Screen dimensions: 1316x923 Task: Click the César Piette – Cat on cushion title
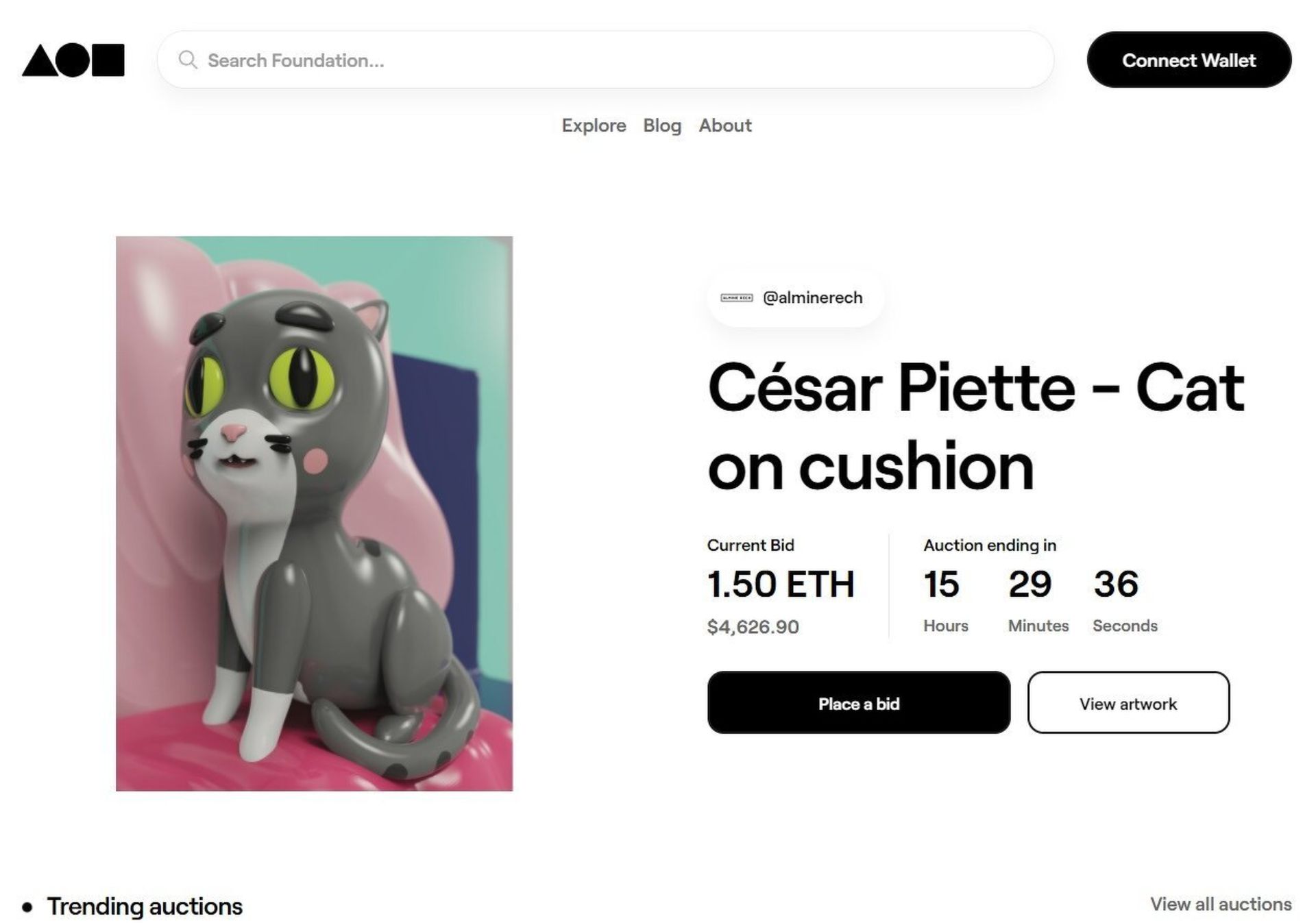[975, 426]
